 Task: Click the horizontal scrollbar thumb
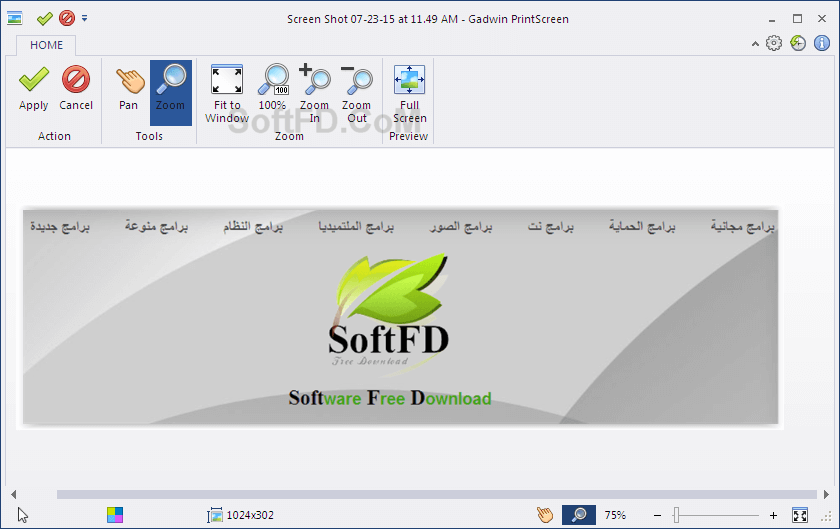pyautogui.click(x=437, y=494)
